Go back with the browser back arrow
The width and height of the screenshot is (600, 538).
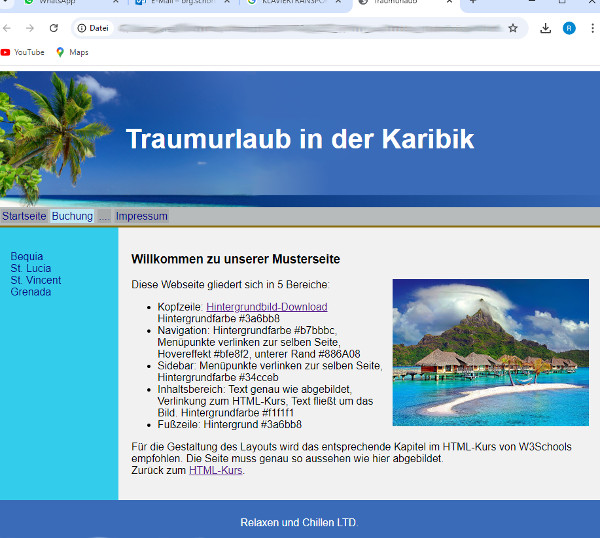point(7,28)
